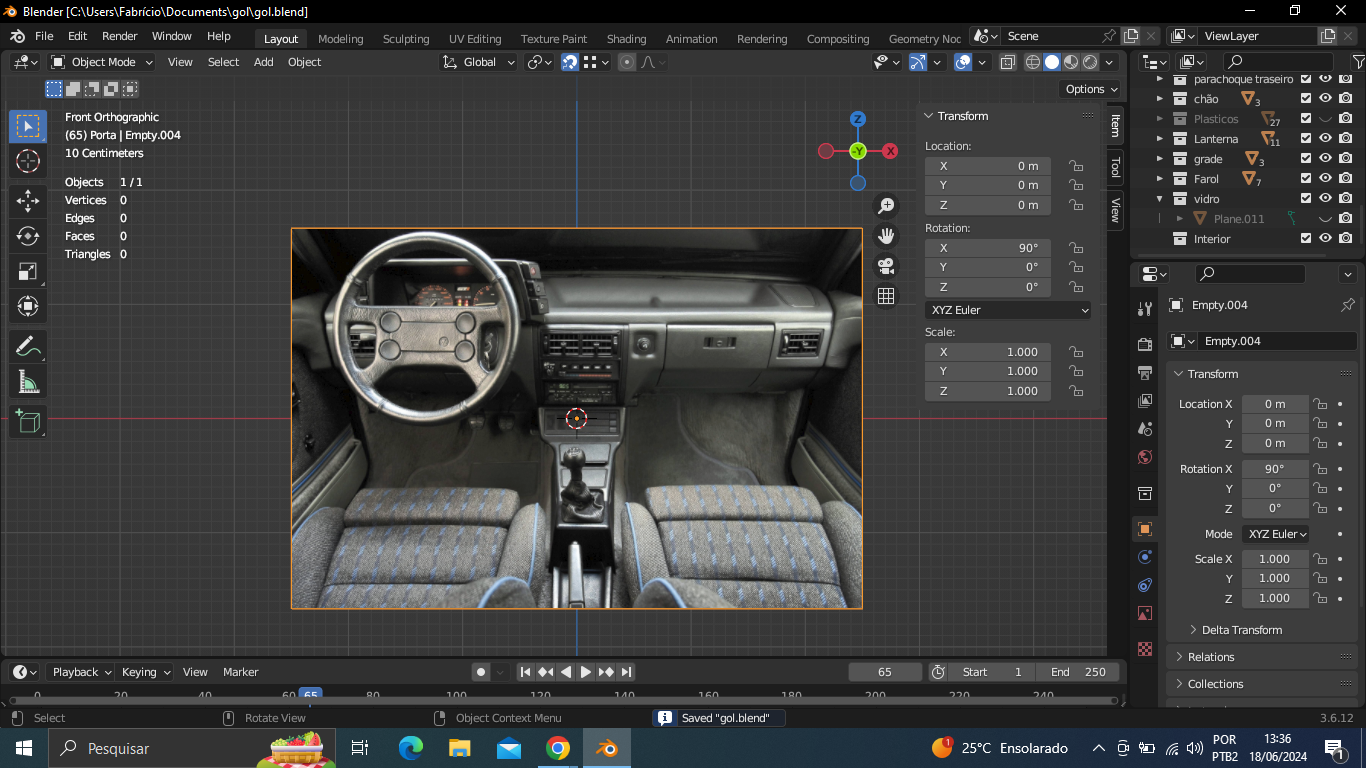The image size is (1366, 768).
Task: Expand the Delta Transform panel
Action: 1241,630
